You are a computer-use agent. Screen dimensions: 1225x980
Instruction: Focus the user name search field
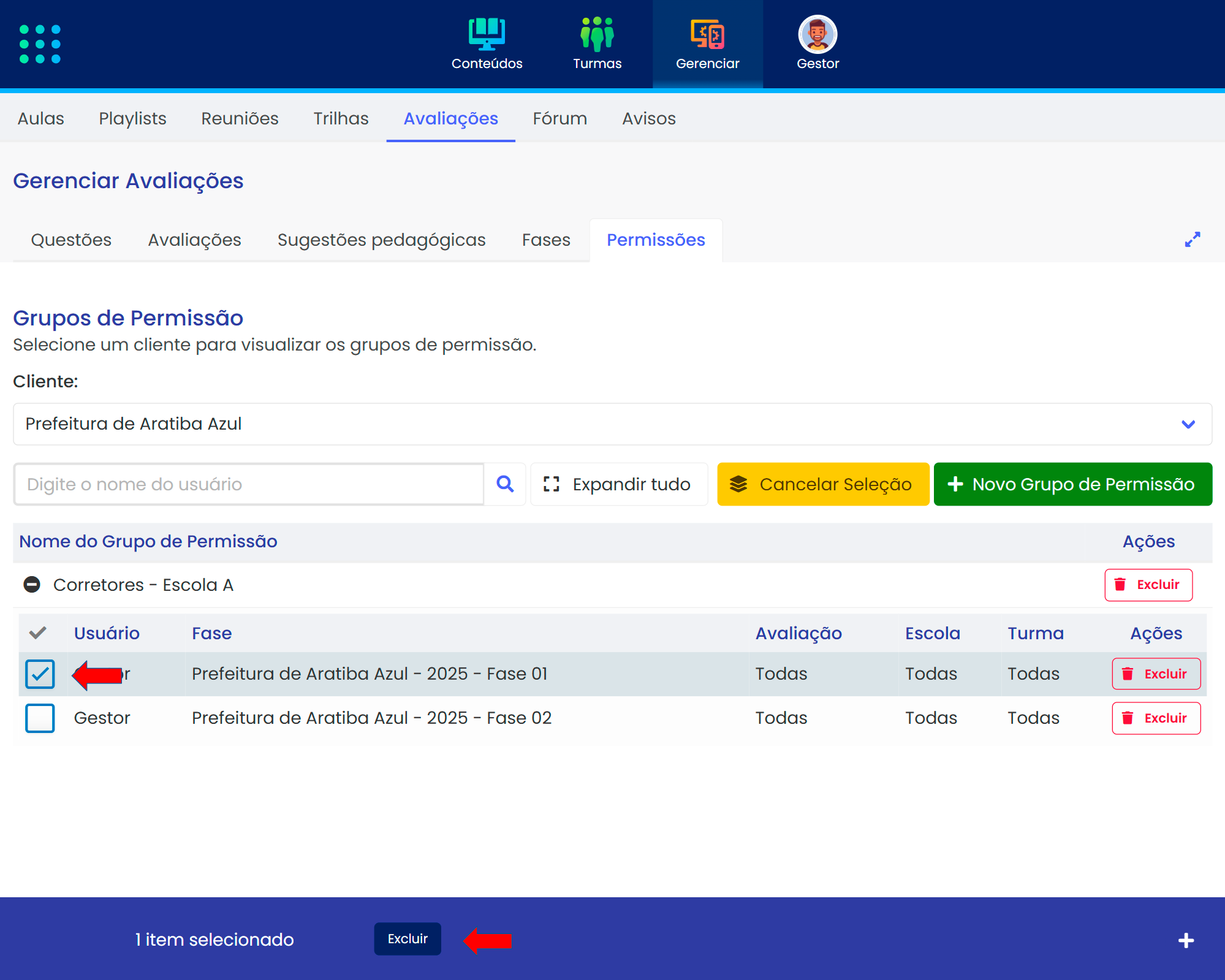[x=249, y=484]
